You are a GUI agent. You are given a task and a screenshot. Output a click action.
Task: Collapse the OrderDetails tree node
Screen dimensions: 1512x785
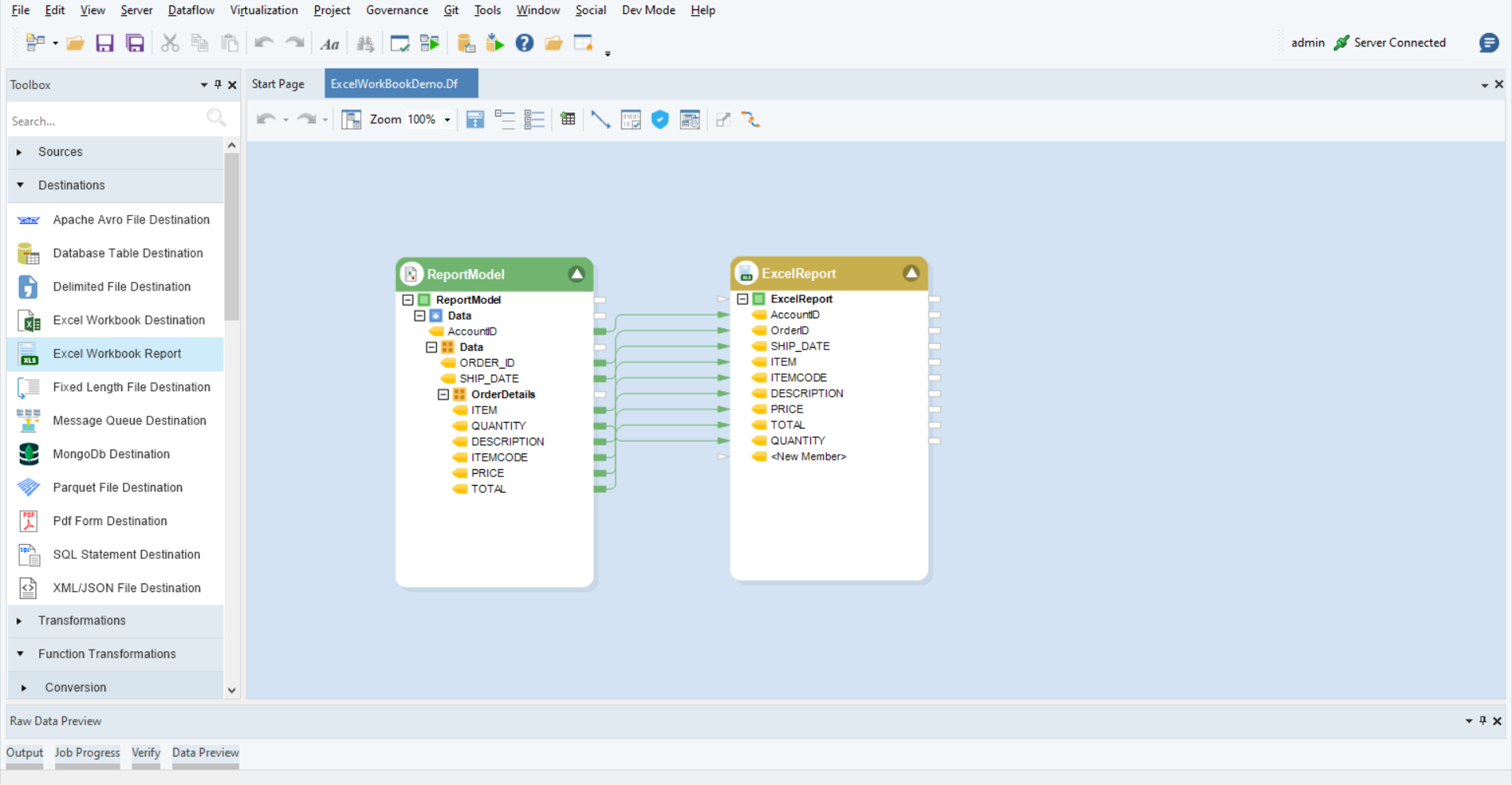pos(443,394)
